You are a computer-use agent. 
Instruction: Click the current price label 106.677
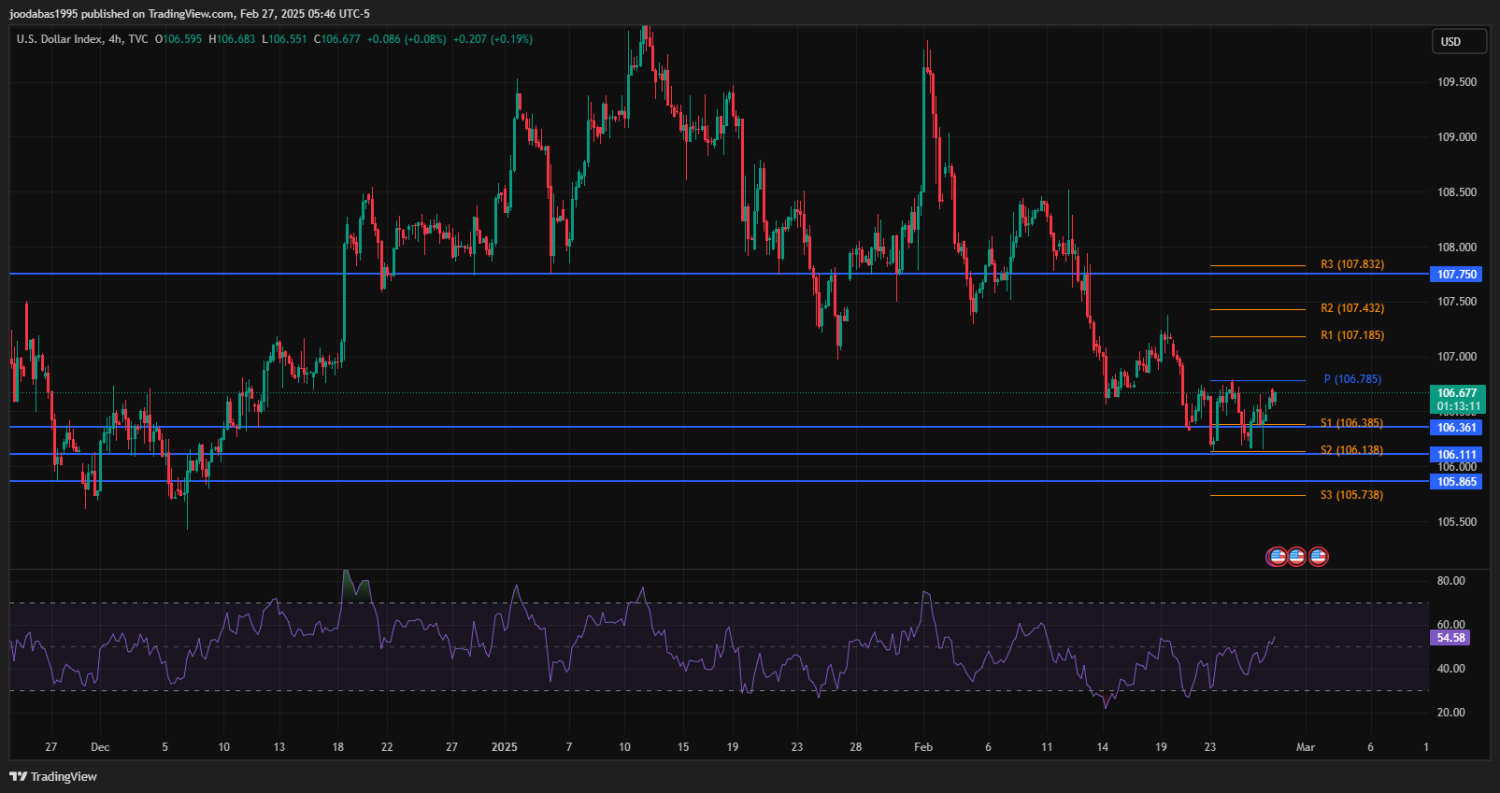pos(1457,393)
